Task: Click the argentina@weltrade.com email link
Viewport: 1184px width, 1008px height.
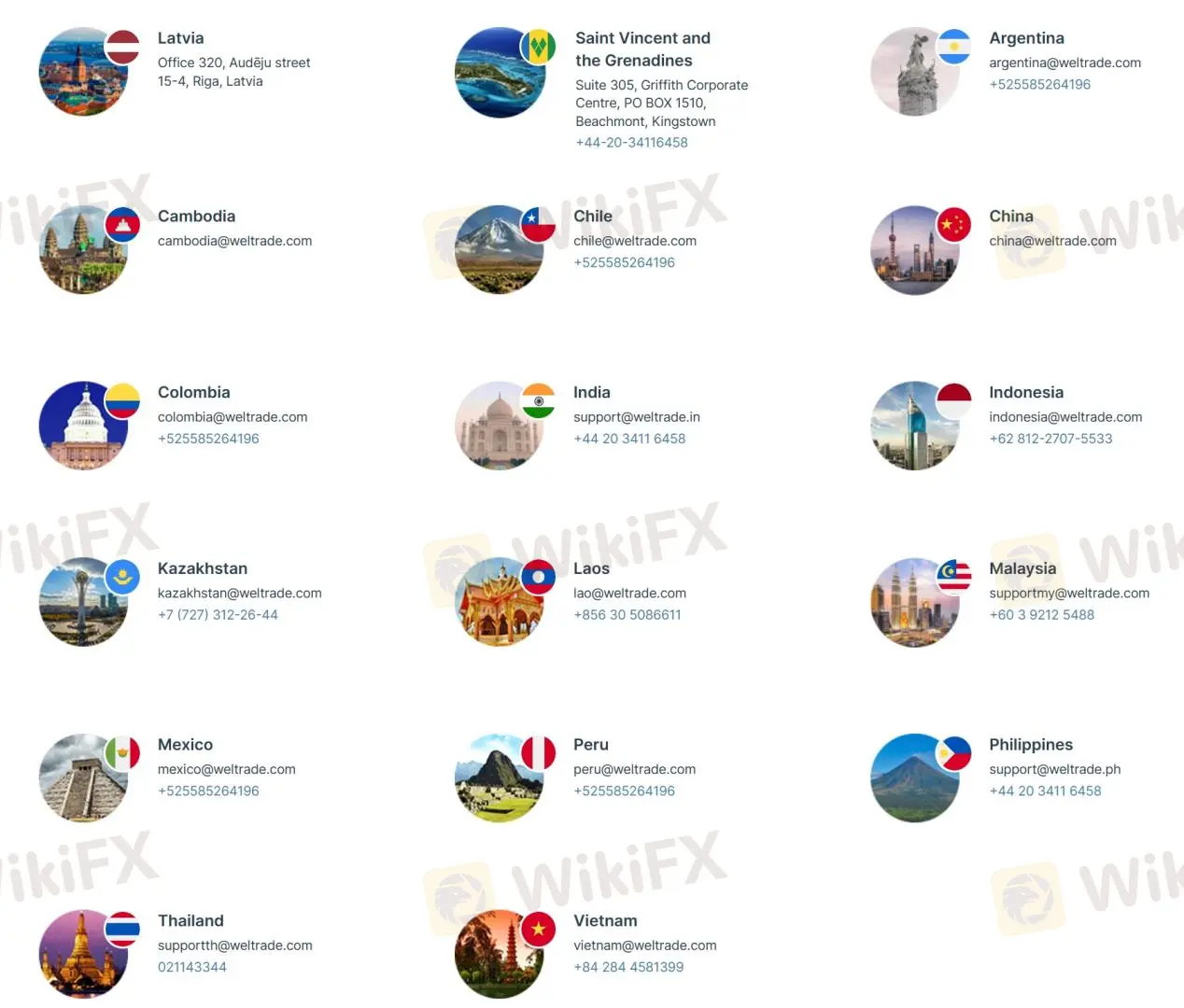Action: tap(1064, 63)
